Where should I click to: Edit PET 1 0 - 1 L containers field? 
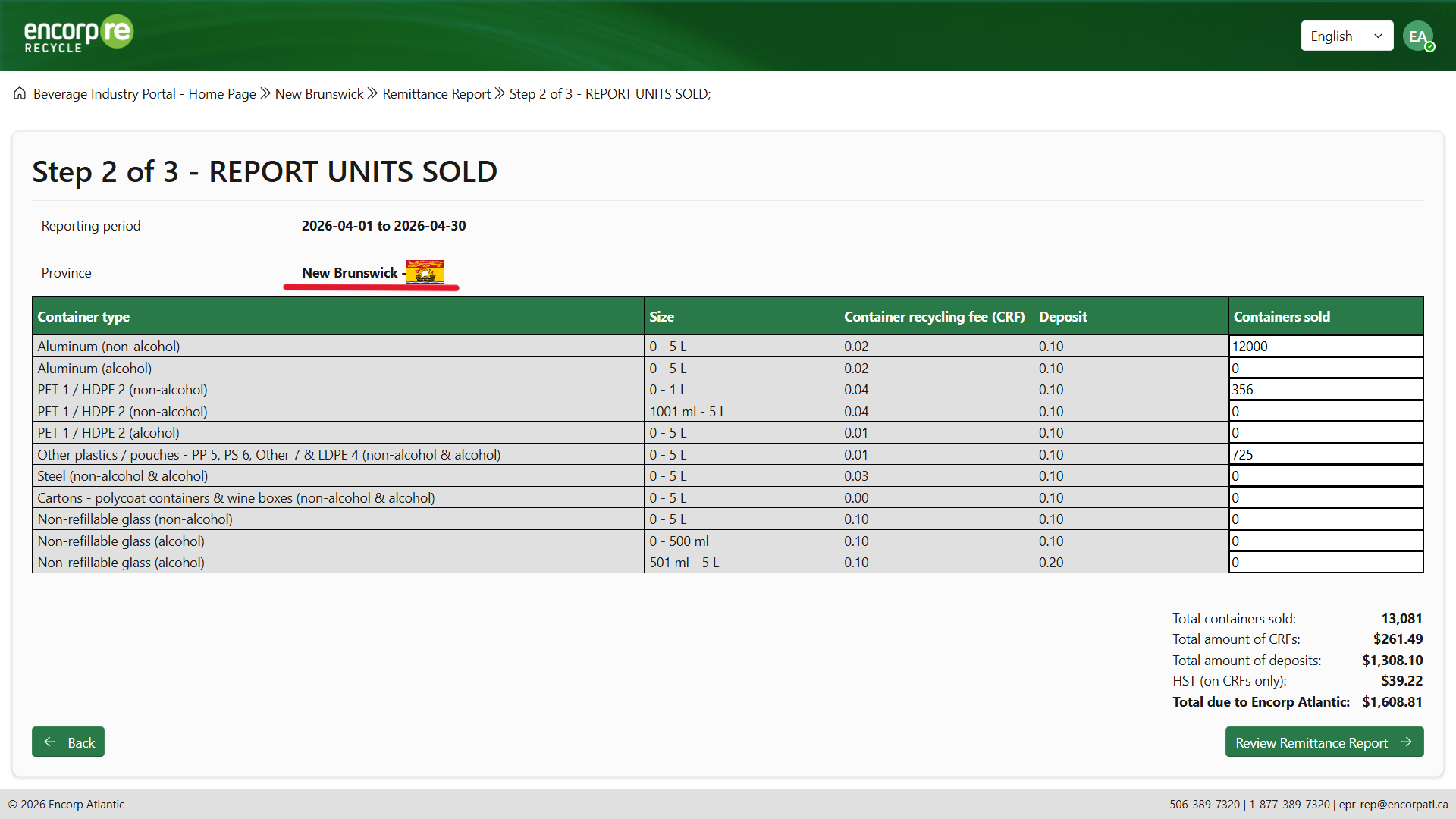pyautogui.click(x=1325, y=389)
